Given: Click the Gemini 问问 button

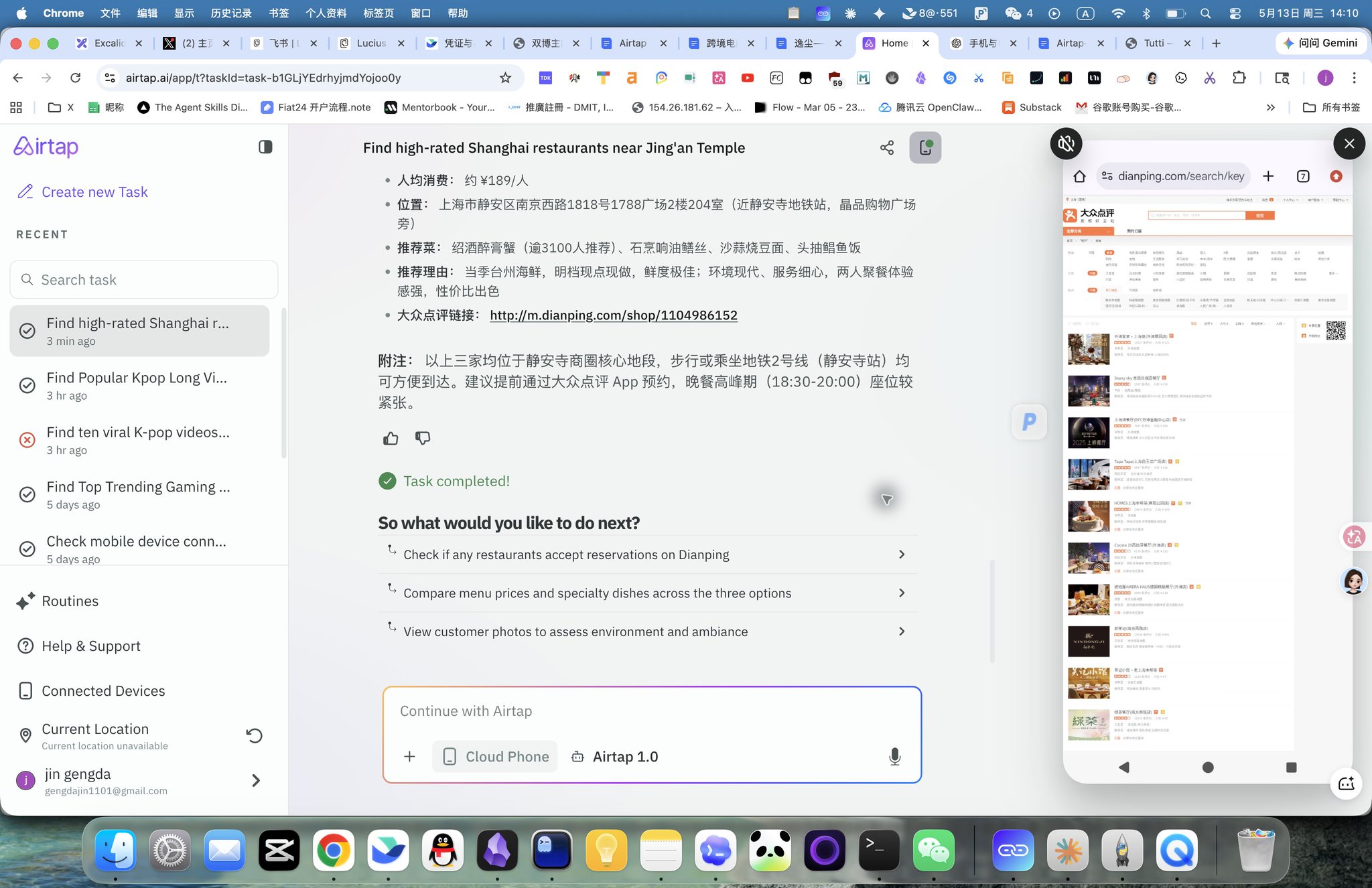Looking at the screenshot, I should click(x=1319, y=43).
